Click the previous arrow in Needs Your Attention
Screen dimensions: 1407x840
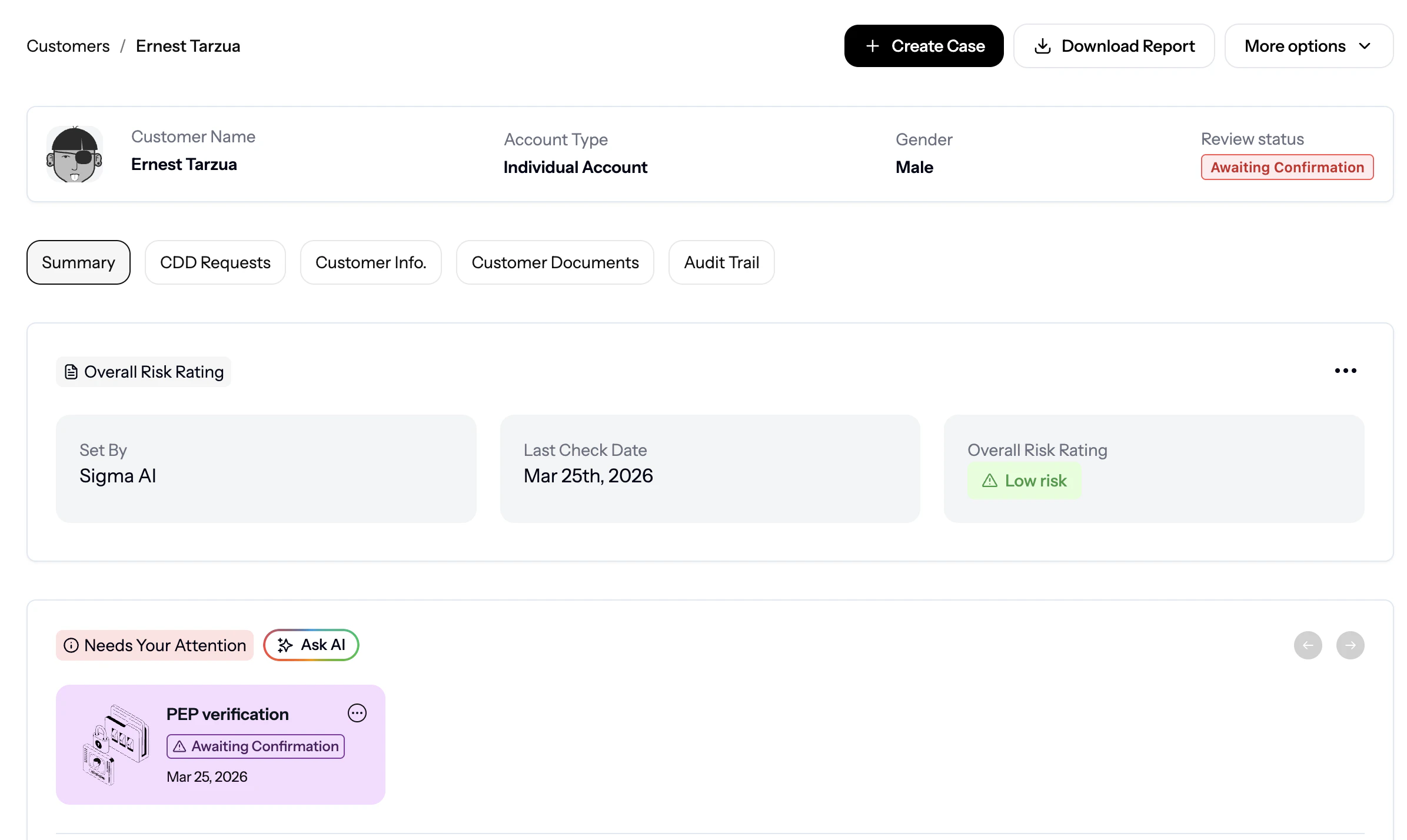(x=1308, y=645)
